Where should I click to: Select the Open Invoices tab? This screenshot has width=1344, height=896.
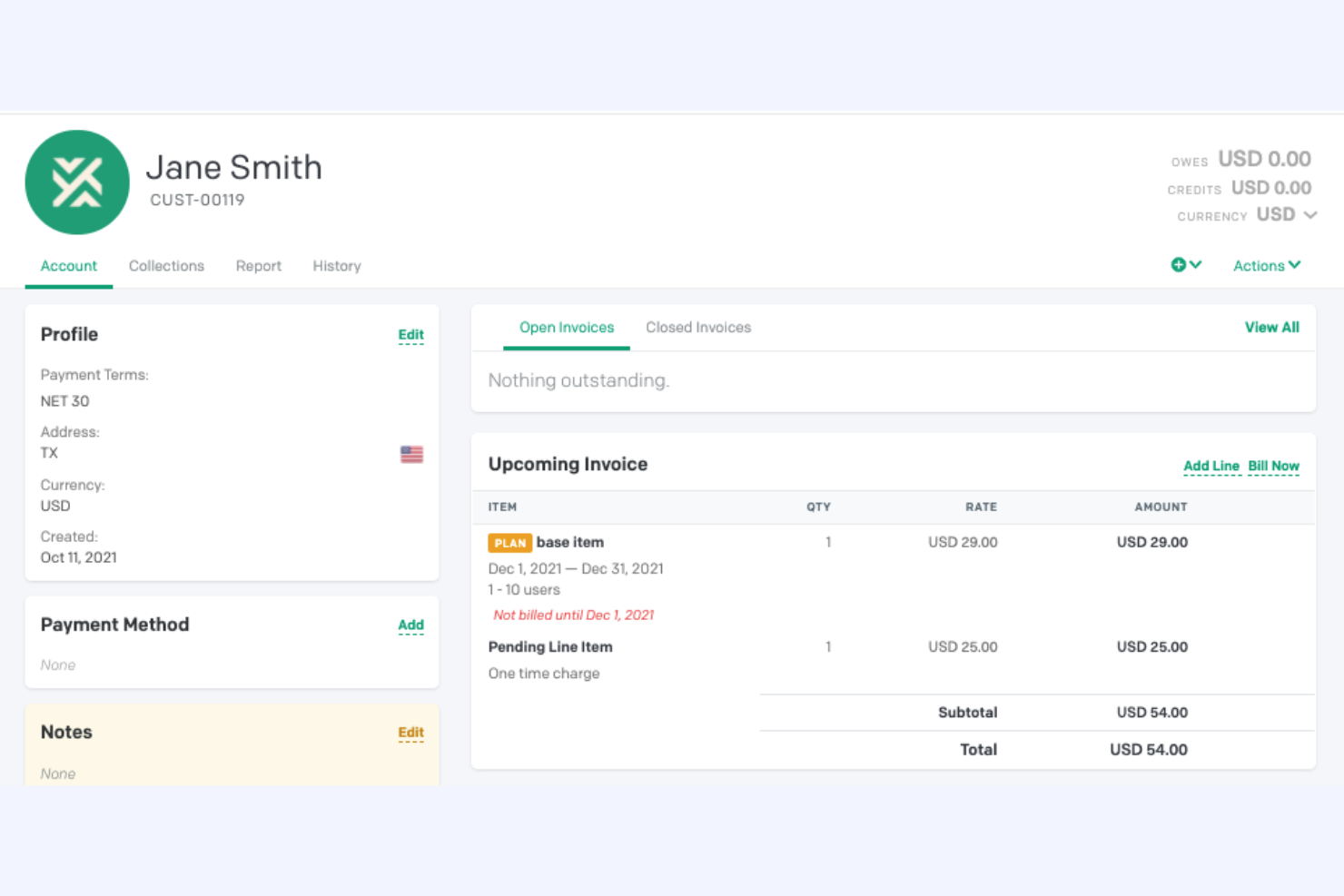(x=566, y=327)
